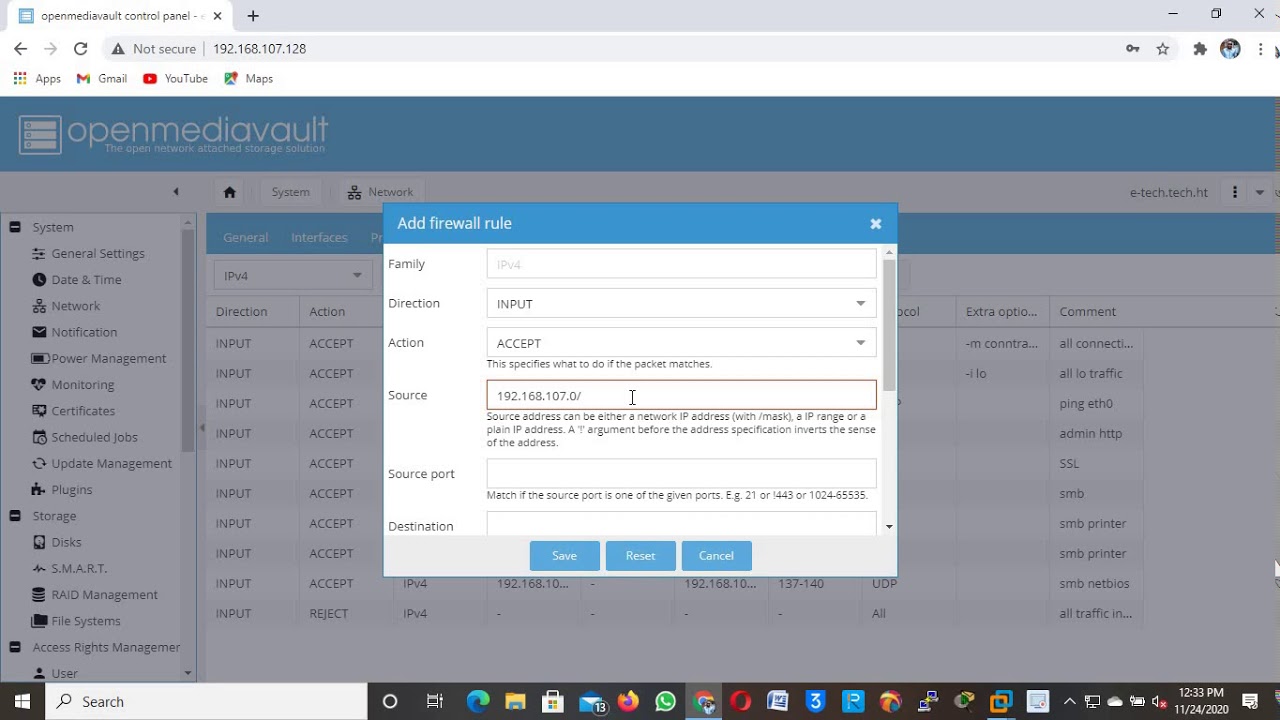Open the Apps shortcut in bookmarks bar
Viewport: 1280px width, 720px height.
[37, 78]
